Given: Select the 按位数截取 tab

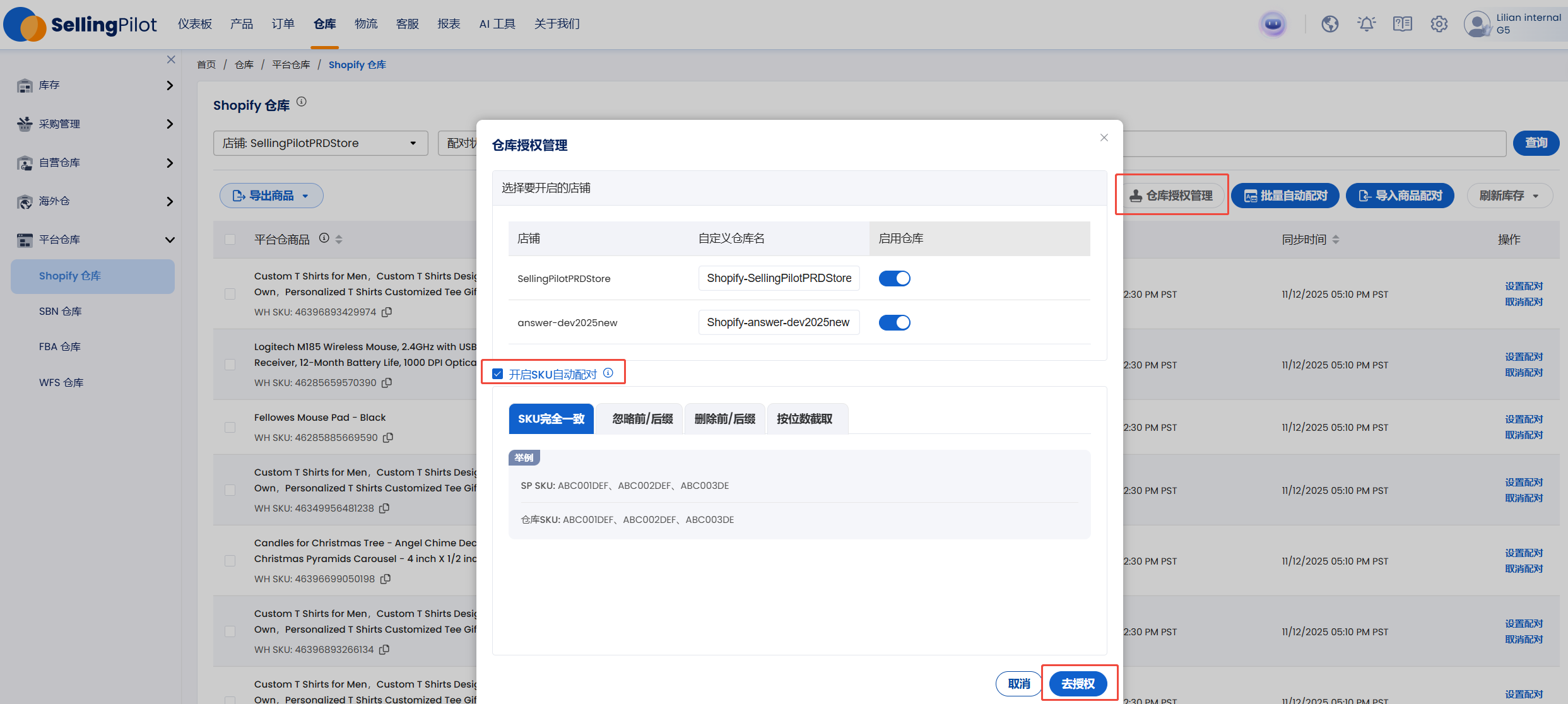Looking at the screenshot, I should coord(805,419).
